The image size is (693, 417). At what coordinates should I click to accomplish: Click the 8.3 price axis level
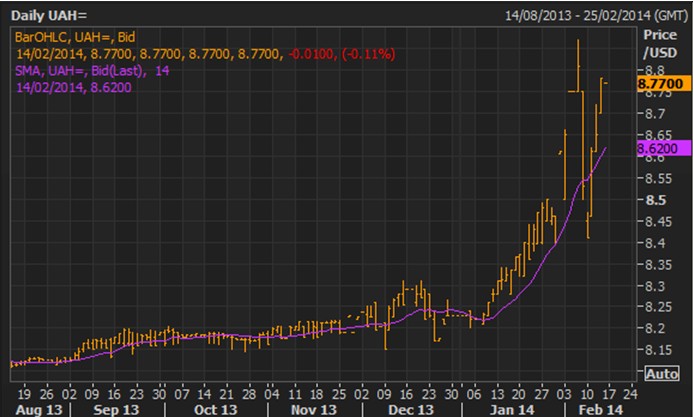(x=654, y=286)
